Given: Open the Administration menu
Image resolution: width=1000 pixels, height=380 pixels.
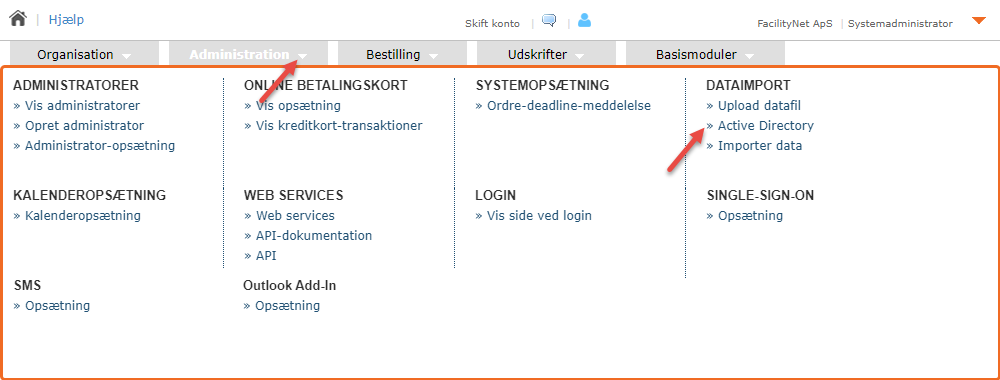Looking at the screenshot, I should click(x=248, y=55).
